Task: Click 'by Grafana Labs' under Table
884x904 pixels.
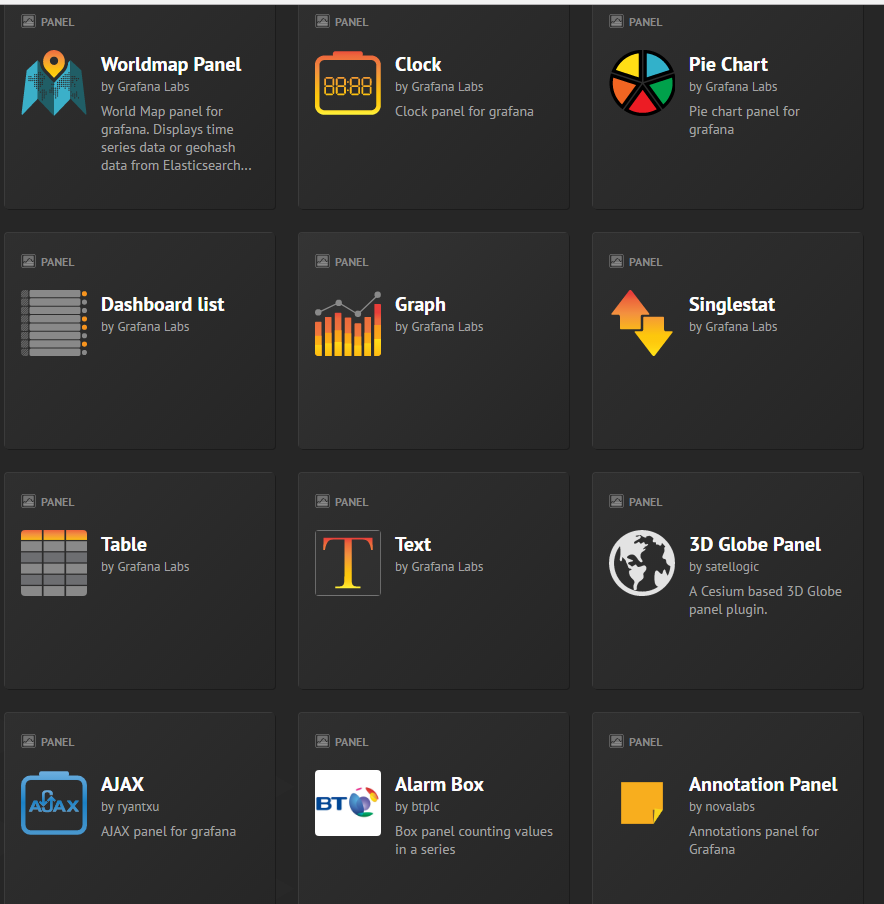Action: click(145, 567)
